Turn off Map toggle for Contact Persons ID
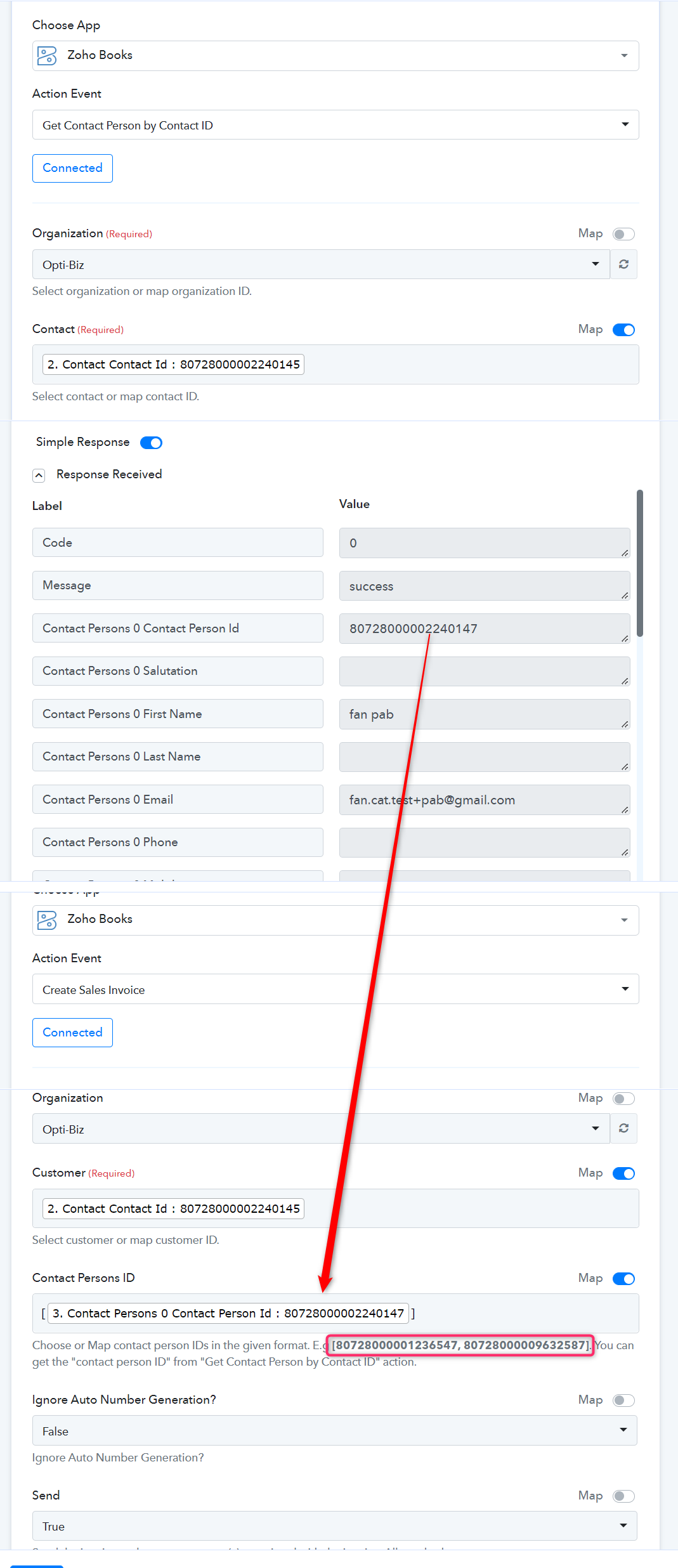 [x=623, y=1279]
